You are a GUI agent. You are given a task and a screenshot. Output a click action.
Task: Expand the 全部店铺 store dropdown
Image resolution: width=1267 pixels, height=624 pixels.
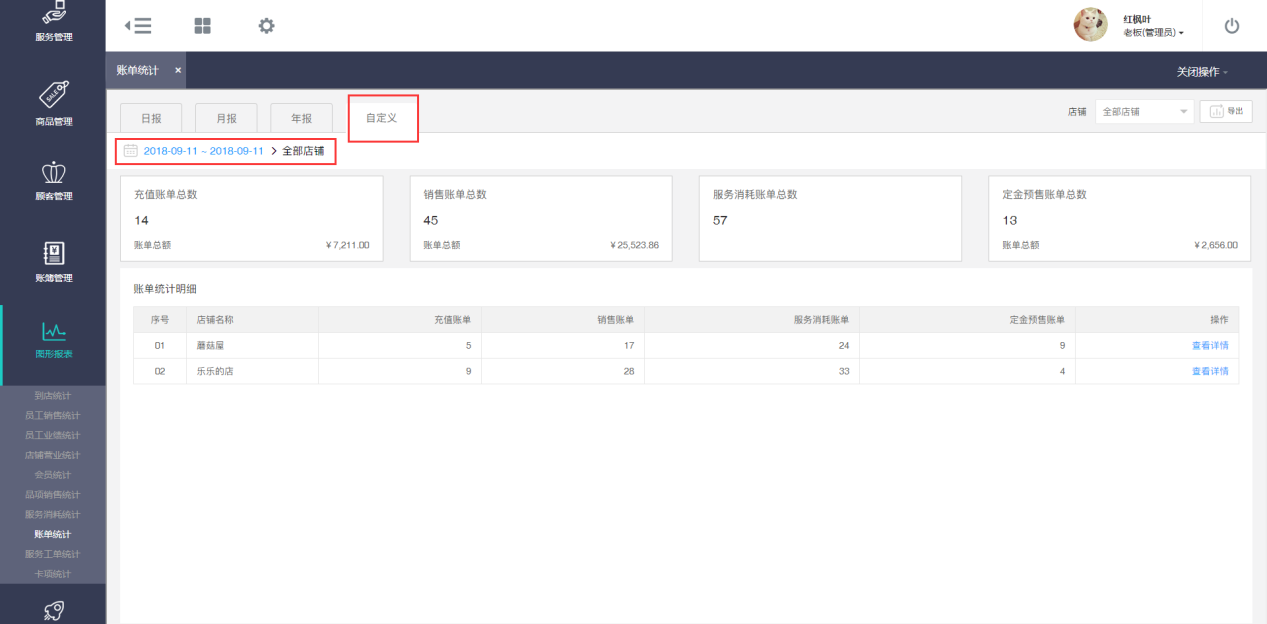(1144, 112)
